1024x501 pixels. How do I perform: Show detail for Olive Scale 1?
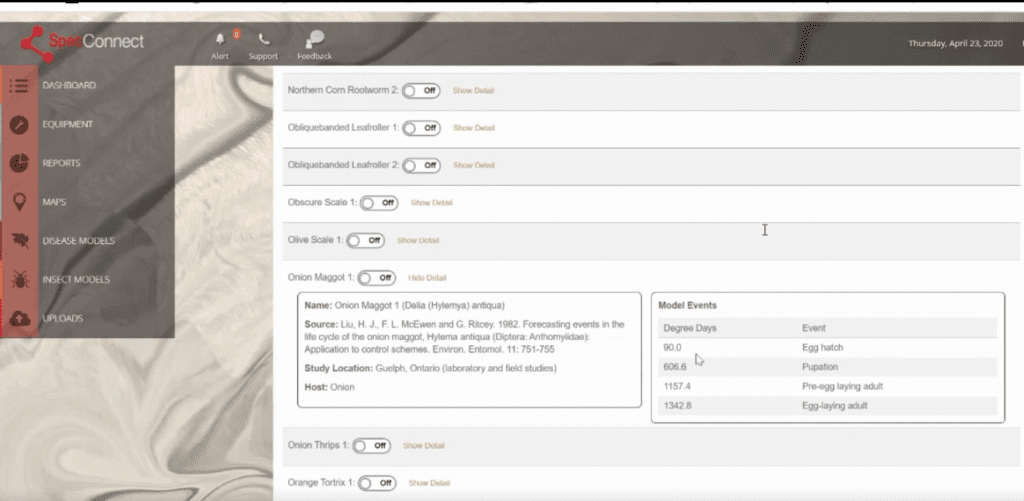tap(418, 240)
